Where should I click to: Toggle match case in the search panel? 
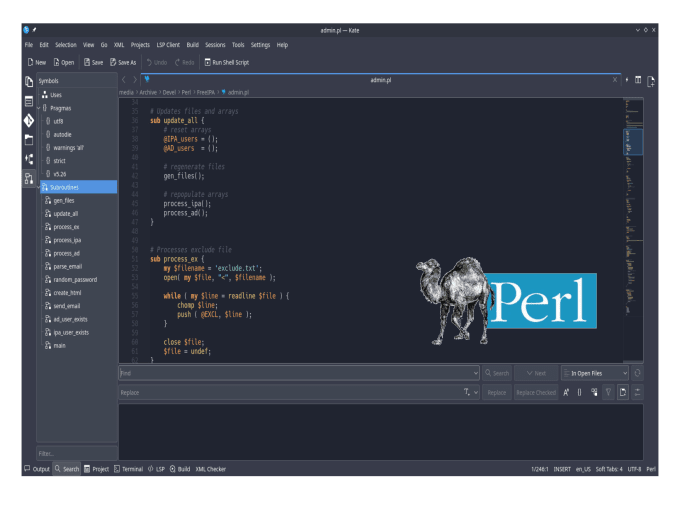click(566, 392)
